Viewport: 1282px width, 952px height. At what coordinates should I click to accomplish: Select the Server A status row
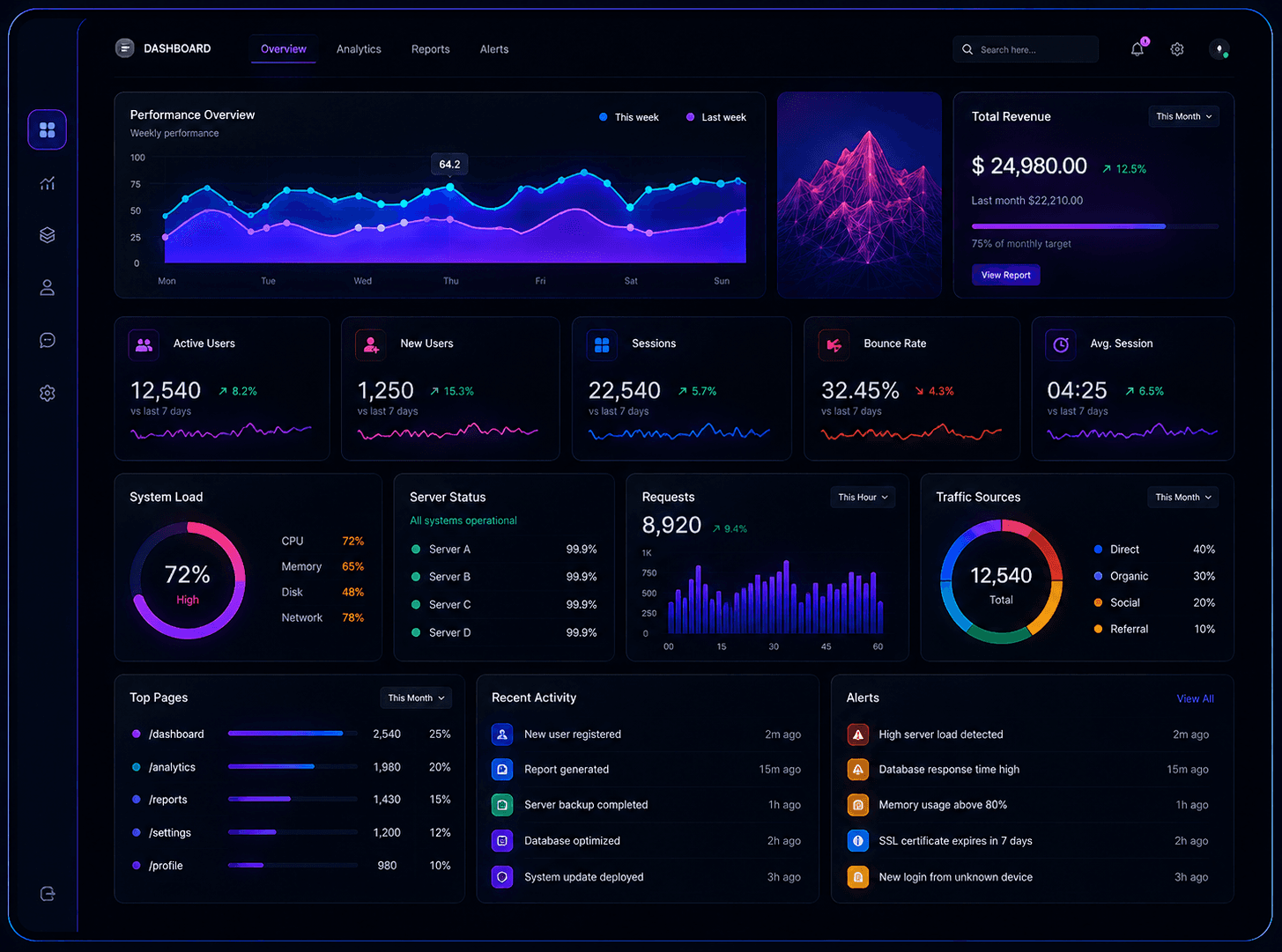point(504,549)
